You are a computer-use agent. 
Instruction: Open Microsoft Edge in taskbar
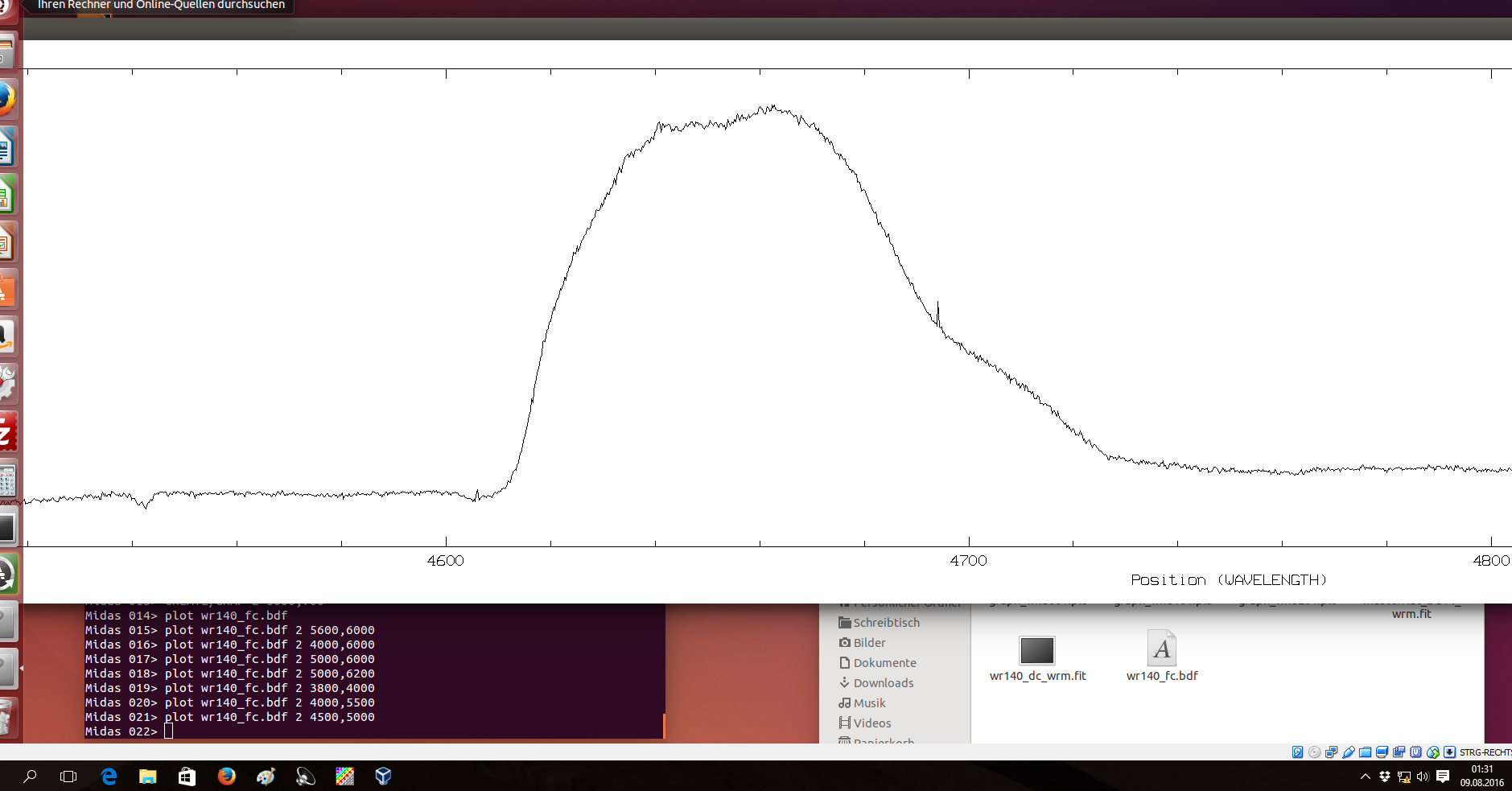click(x=109, y=776)
